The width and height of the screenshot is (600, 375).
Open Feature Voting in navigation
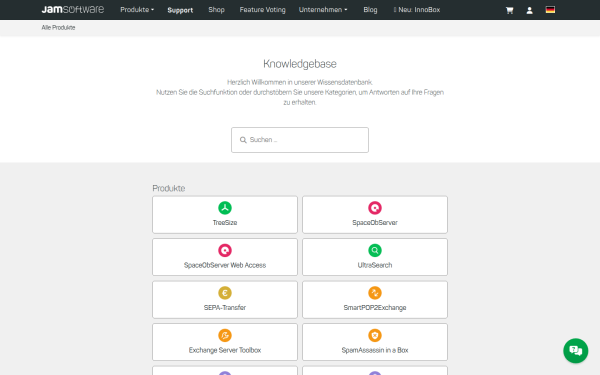(x=262, y=10)
